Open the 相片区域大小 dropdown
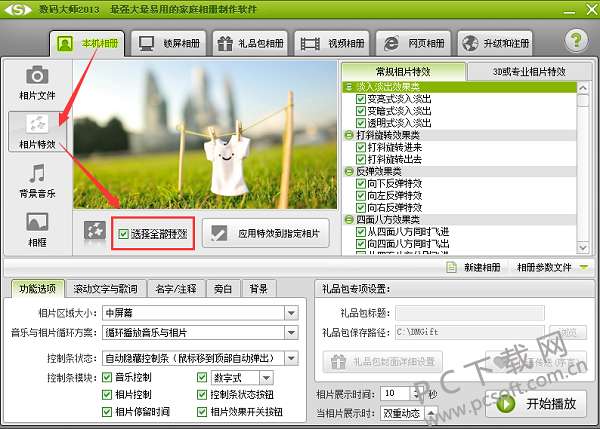The height and width of the screenshot is (429, 600). [x=291, y=313]
